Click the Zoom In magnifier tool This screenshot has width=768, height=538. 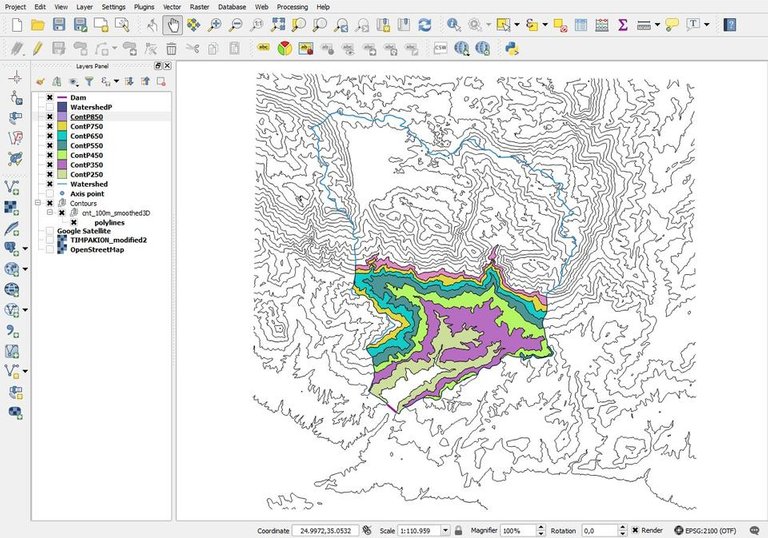[214, 24]
